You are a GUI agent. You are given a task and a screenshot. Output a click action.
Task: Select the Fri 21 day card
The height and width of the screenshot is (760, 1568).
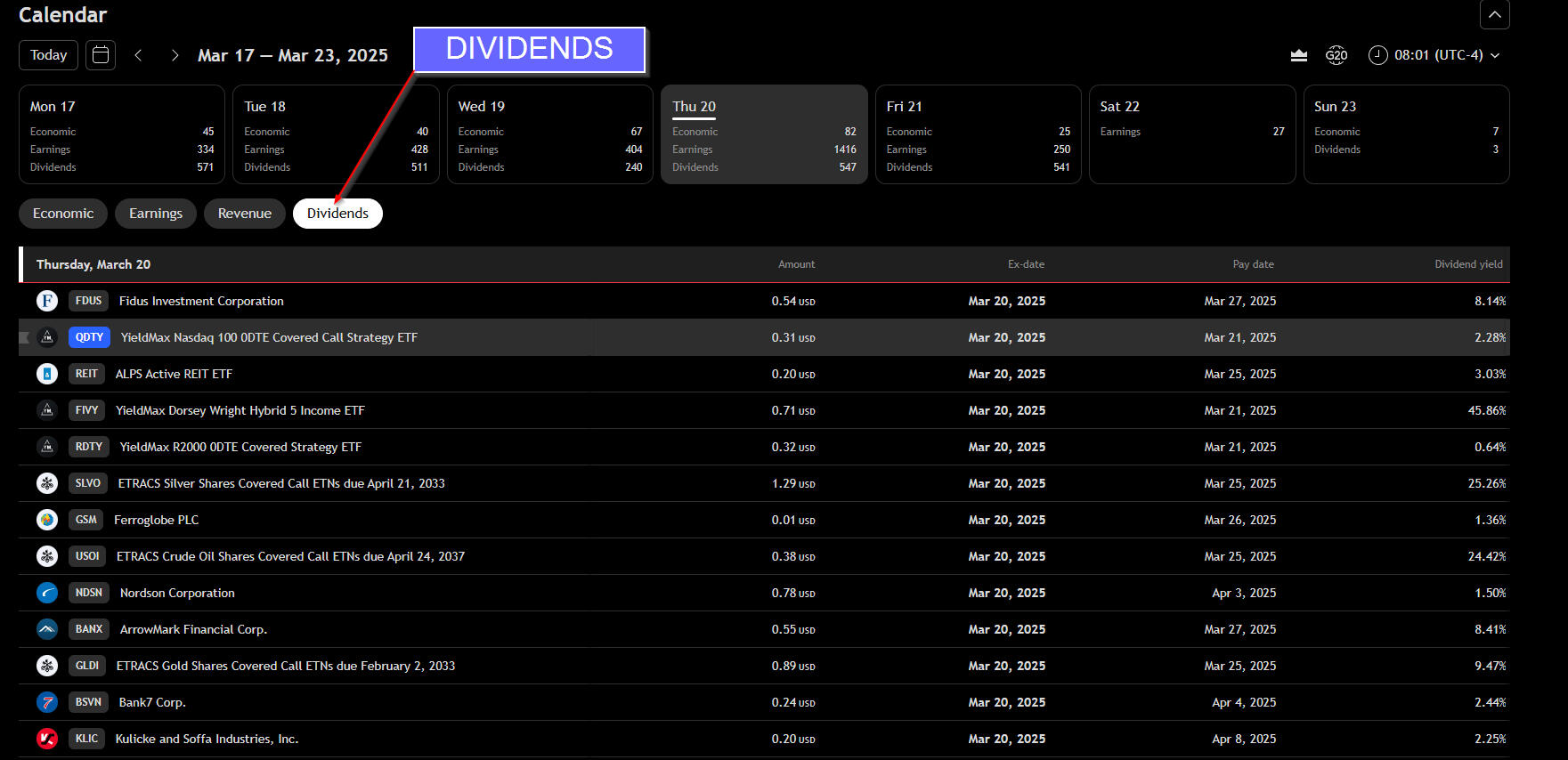(x=978, y=134)
